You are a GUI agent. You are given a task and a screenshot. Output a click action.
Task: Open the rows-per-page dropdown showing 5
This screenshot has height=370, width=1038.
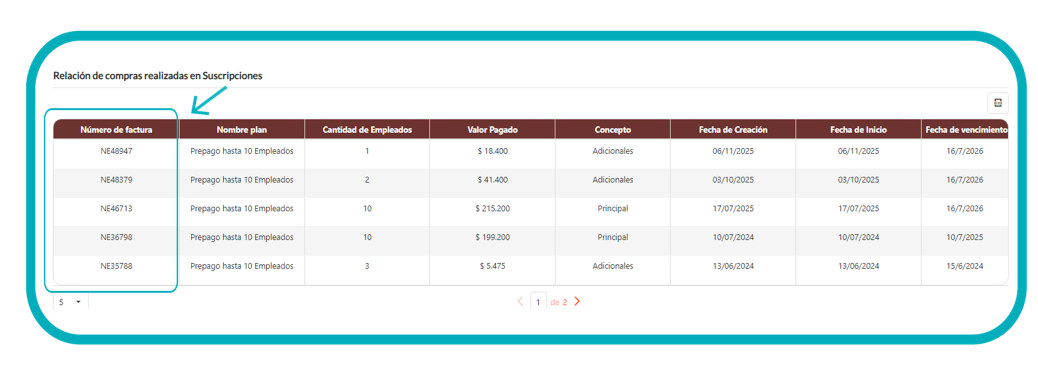[70, 302]
